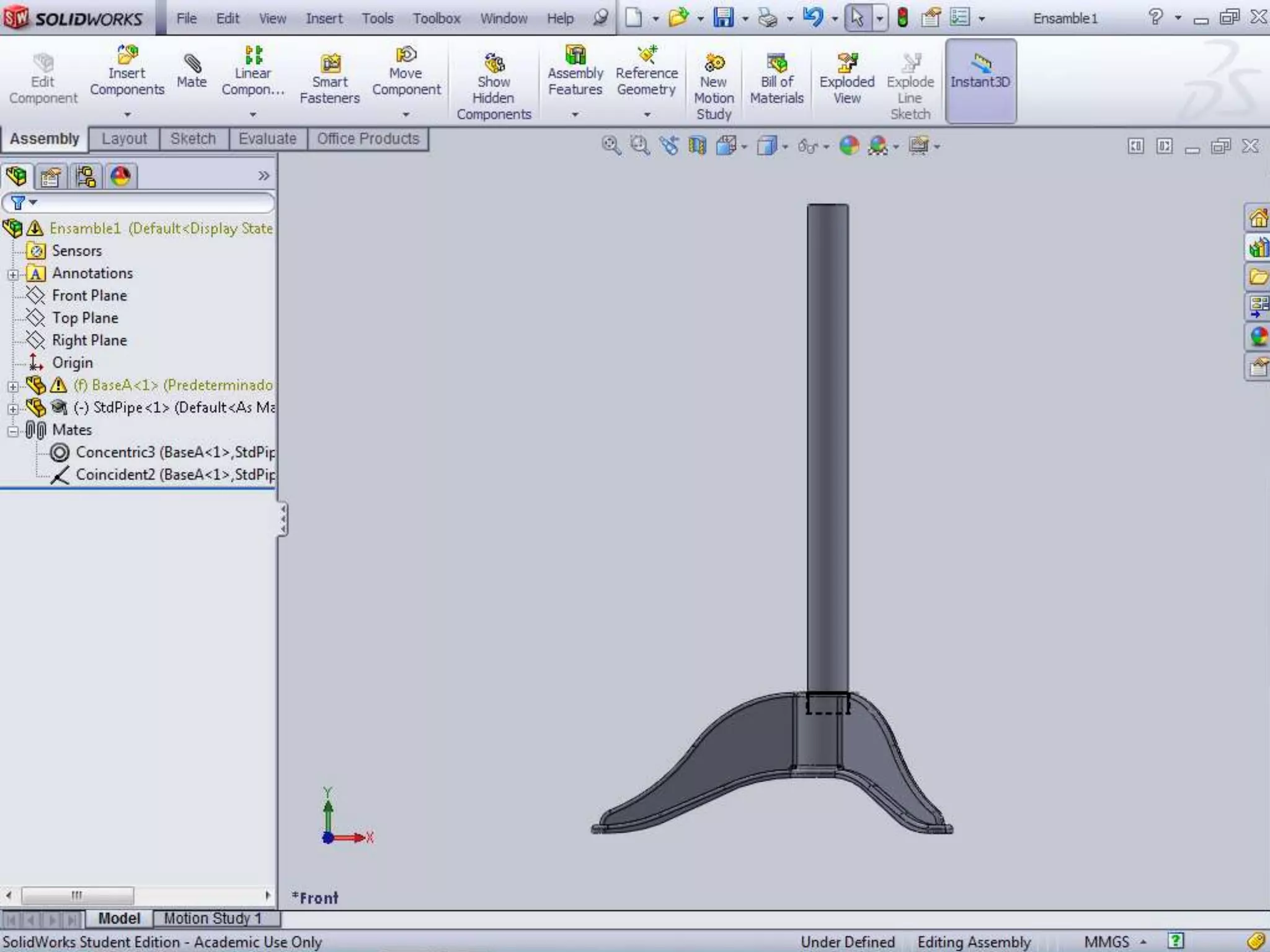Expand the BaseA<1> component tree
The height and width of the screenshot is (952, 1270).
tap(12, 386)
